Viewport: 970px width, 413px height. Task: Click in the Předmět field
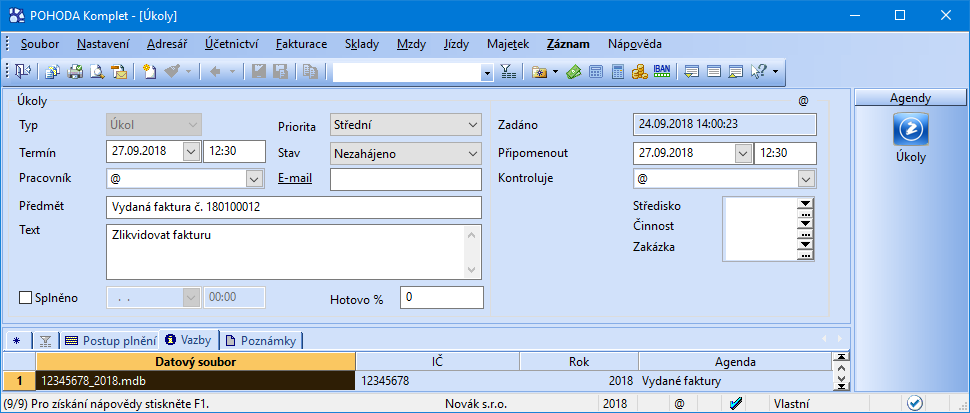pos(294,208)
